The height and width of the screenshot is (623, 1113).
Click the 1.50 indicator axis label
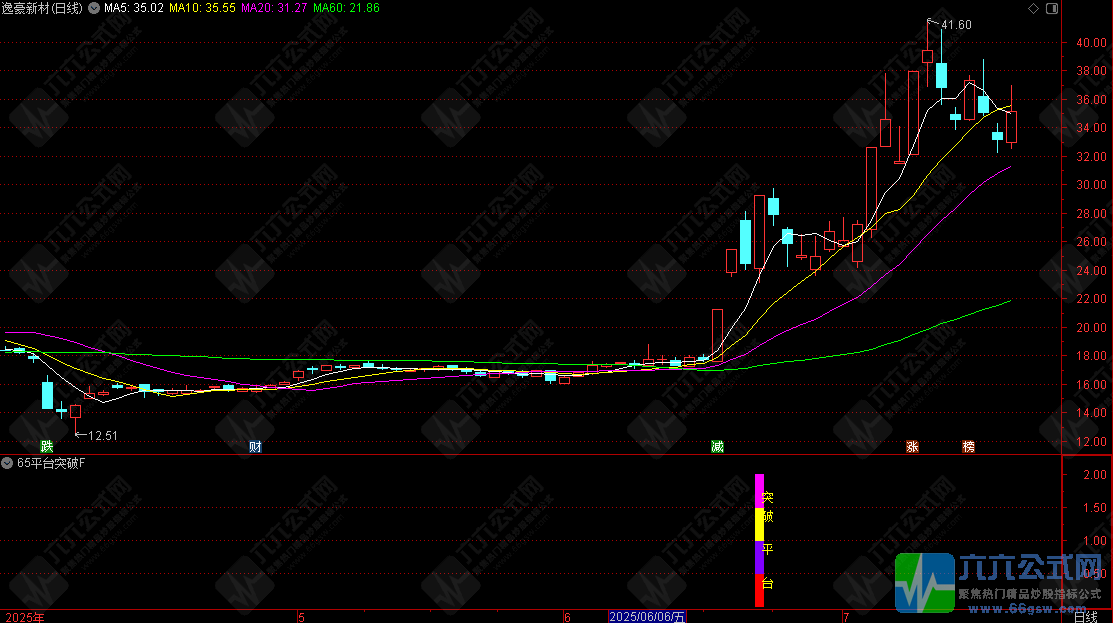1095,507
